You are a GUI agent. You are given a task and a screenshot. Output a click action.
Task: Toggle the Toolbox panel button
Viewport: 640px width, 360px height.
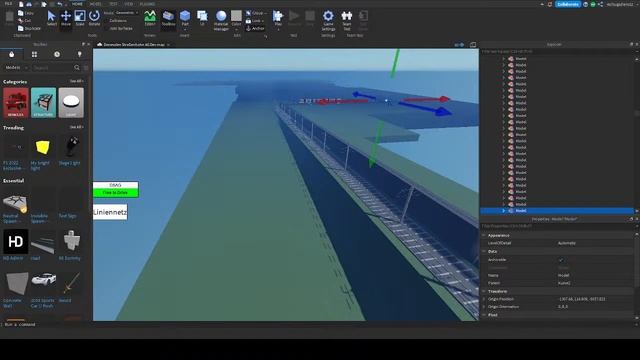click(x=168, y=18)
